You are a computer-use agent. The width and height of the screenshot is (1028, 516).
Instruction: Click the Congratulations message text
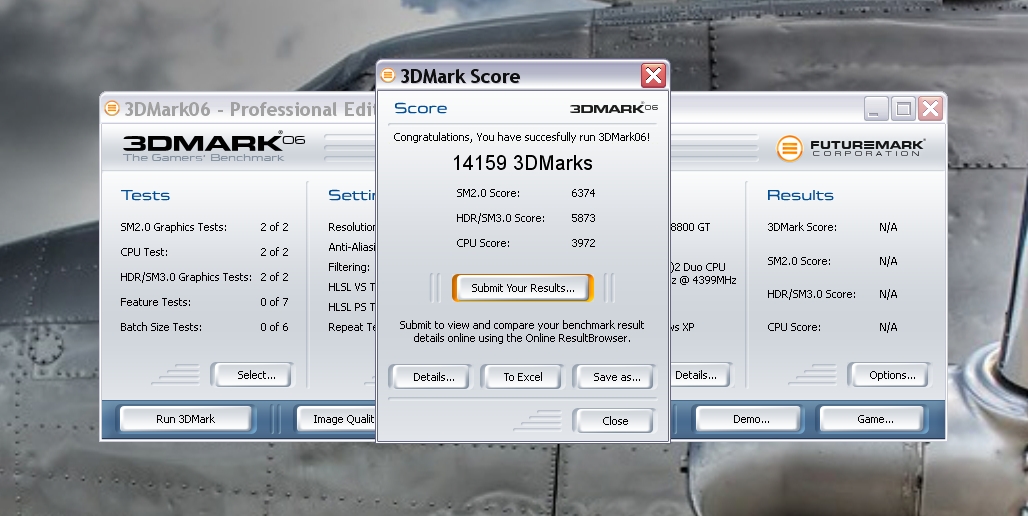tap(521, 137)
